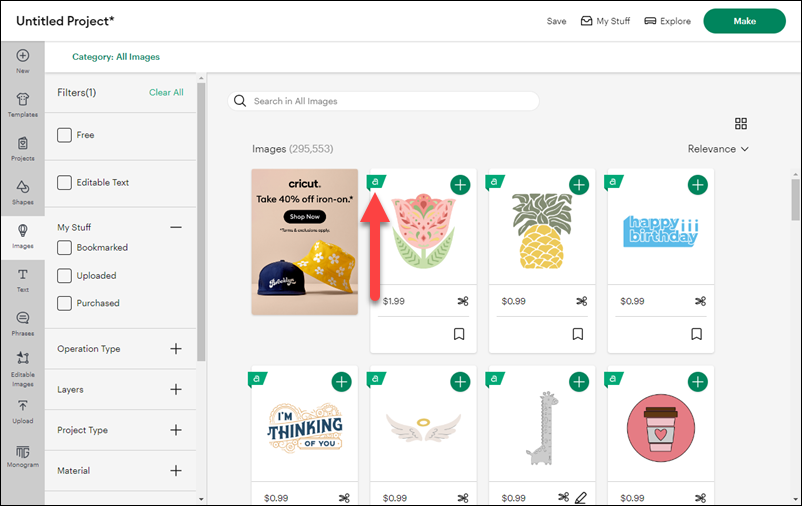This screenshot has height=506, width=802.
Task: Open the Monogram tool
Action: pos(22,455)
